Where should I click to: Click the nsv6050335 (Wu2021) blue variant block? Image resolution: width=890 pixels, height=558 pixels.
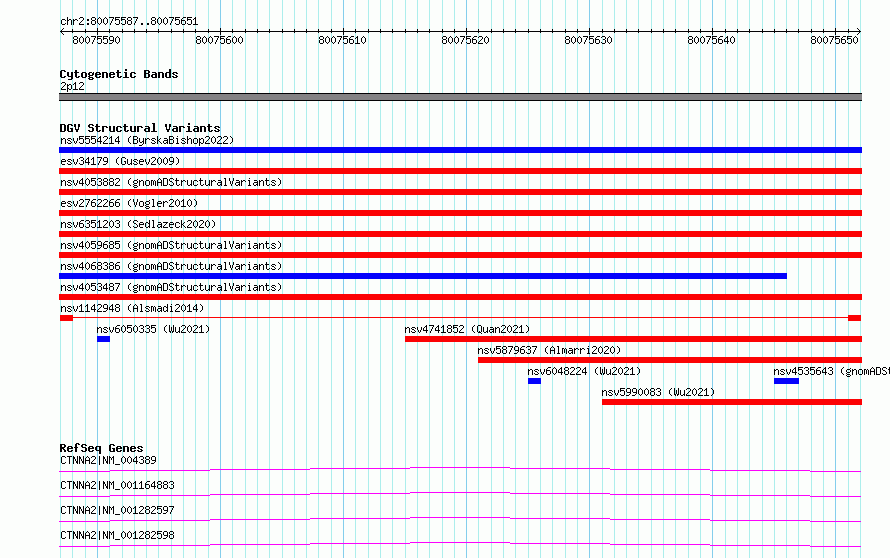(103, 339)
